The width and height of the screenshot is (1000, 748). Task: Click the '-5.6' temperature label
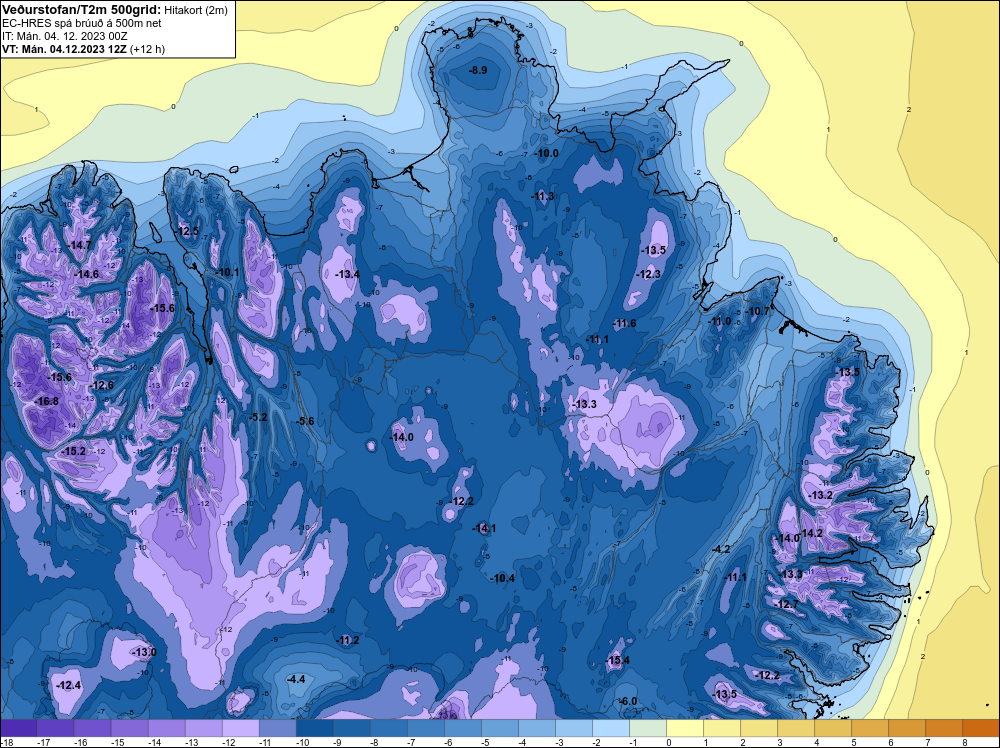pos(305,421)
